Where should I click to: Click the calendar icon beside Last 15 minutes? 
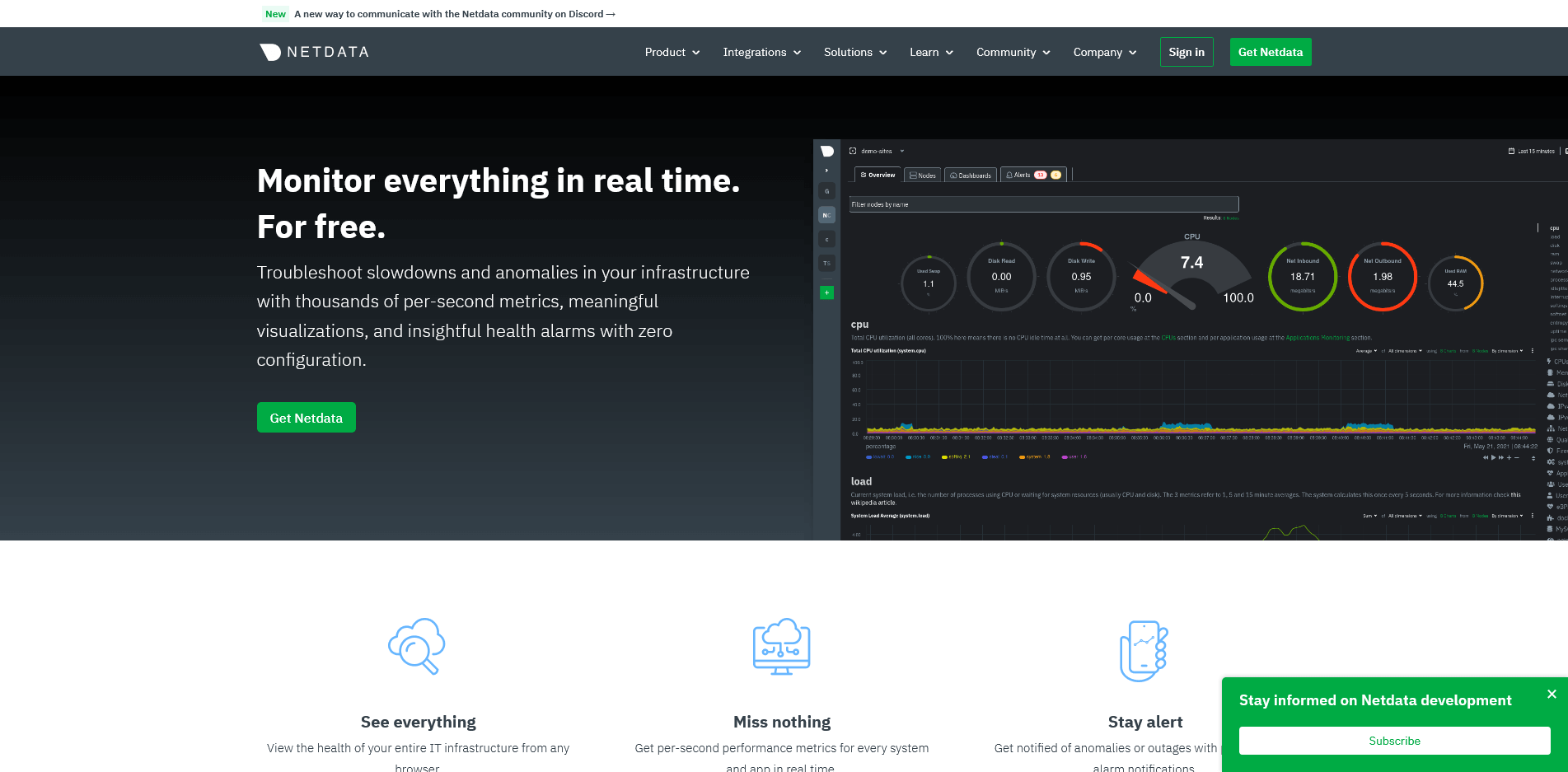(x=1511, y=151)
